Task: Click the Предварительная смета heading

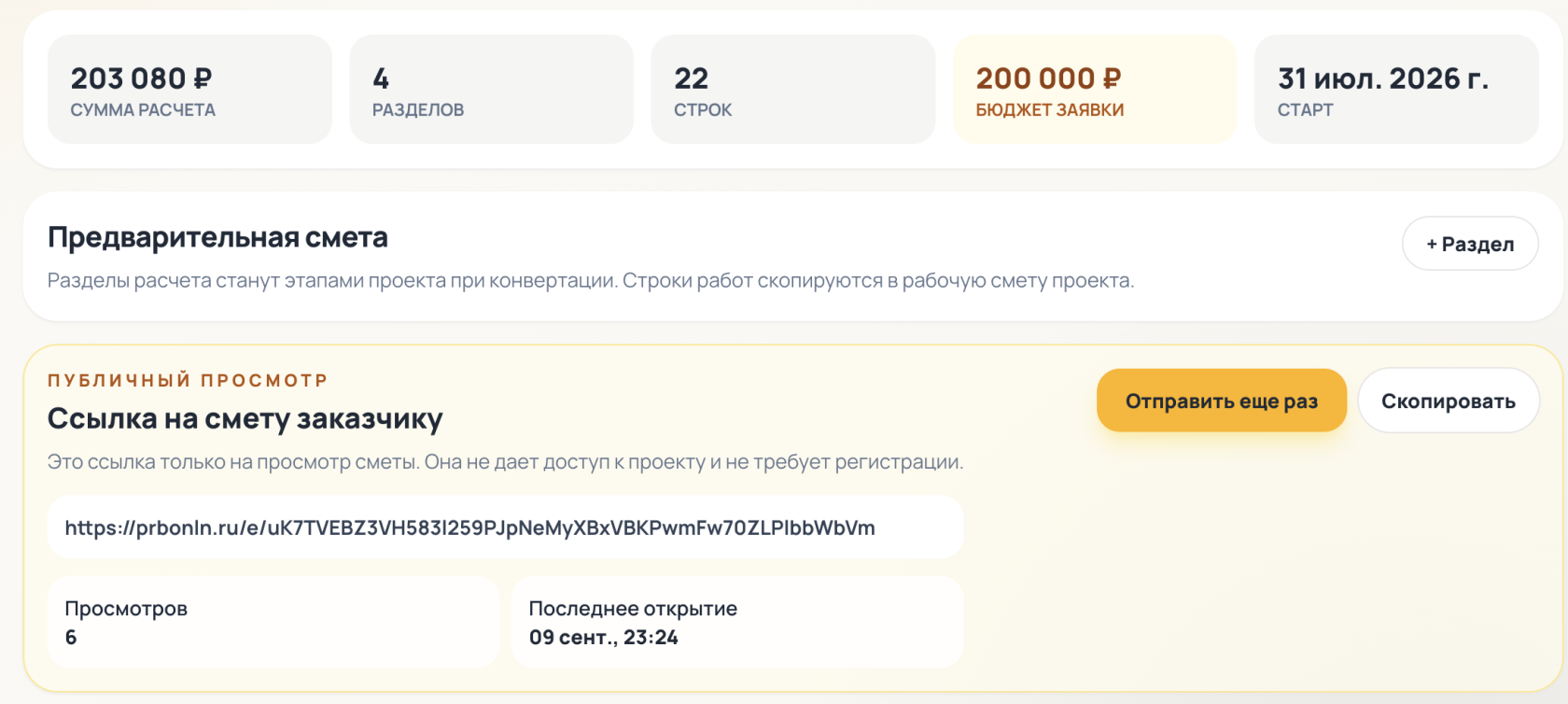Action: [x=217, y=237]
